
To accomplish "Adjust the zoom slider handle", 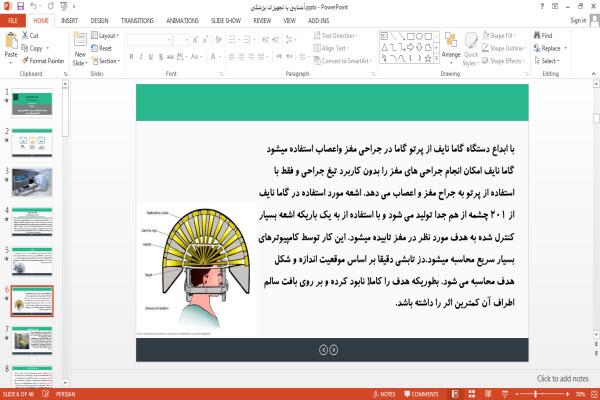I will (x=535, y=394).
